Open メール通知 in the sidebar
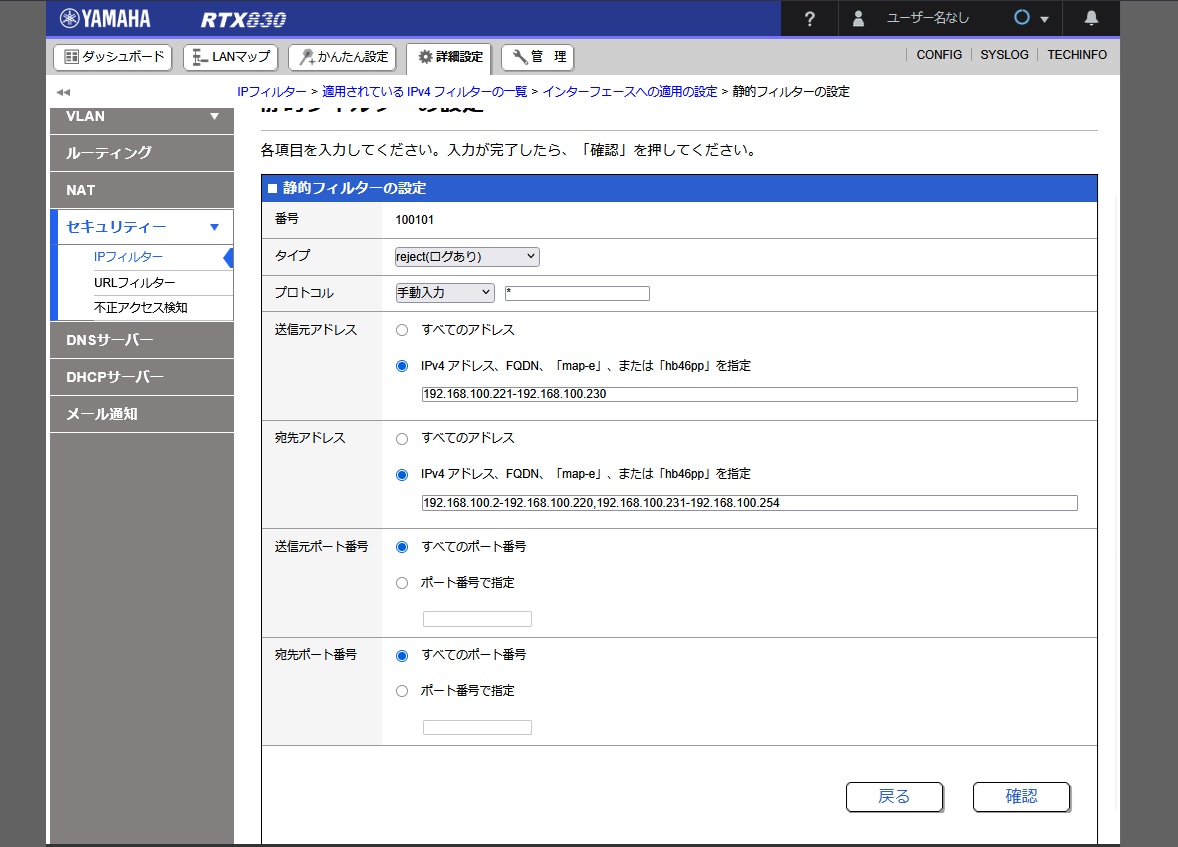The width and height of the screenshot is (1178, 847). click(142, 414)
